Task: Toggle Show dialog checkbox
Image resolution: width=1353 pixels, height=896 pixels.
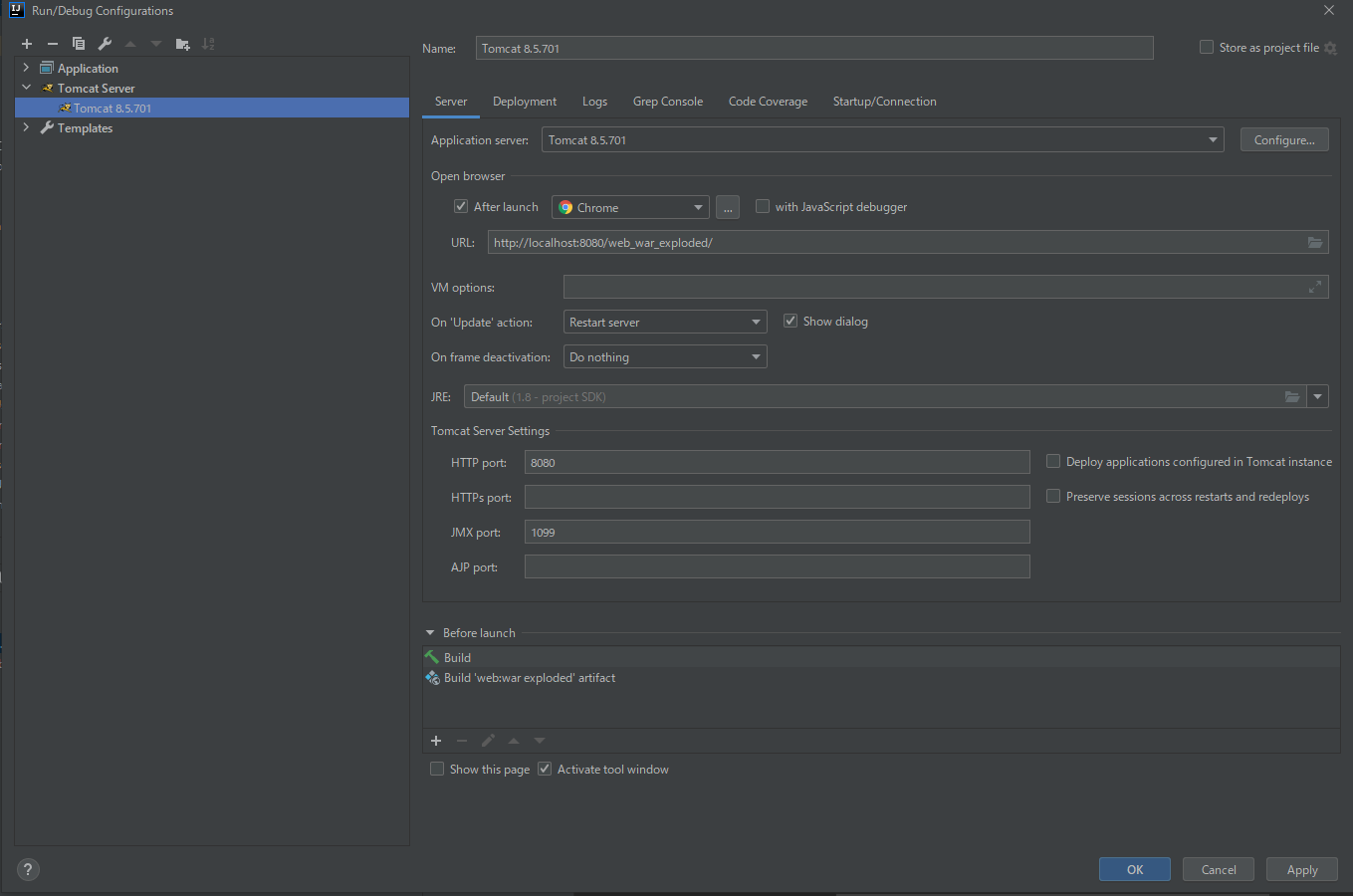Action: [790, 321]
